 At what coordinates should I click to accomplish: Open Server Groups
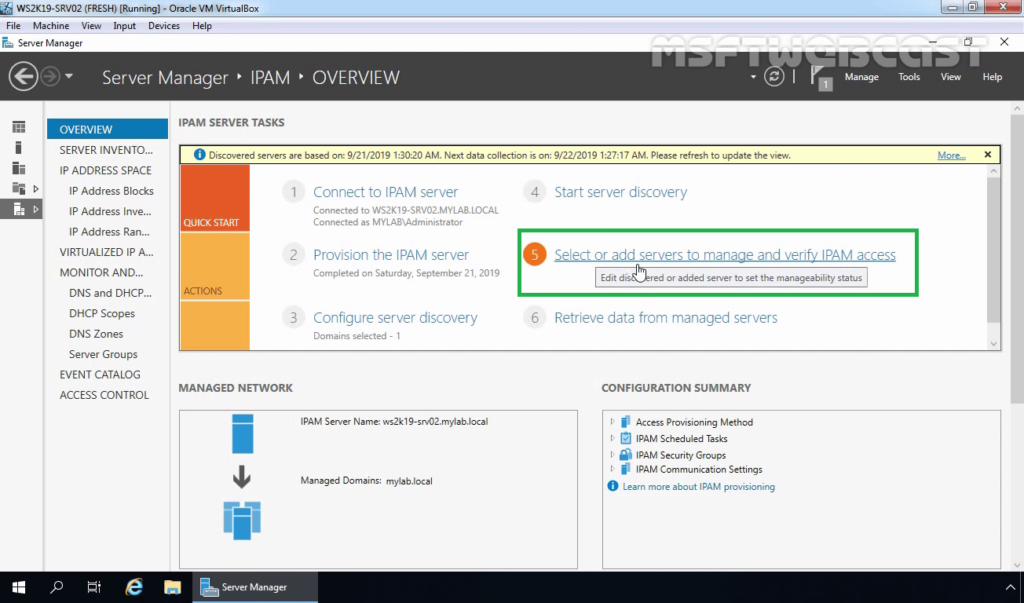coord(103,354)
